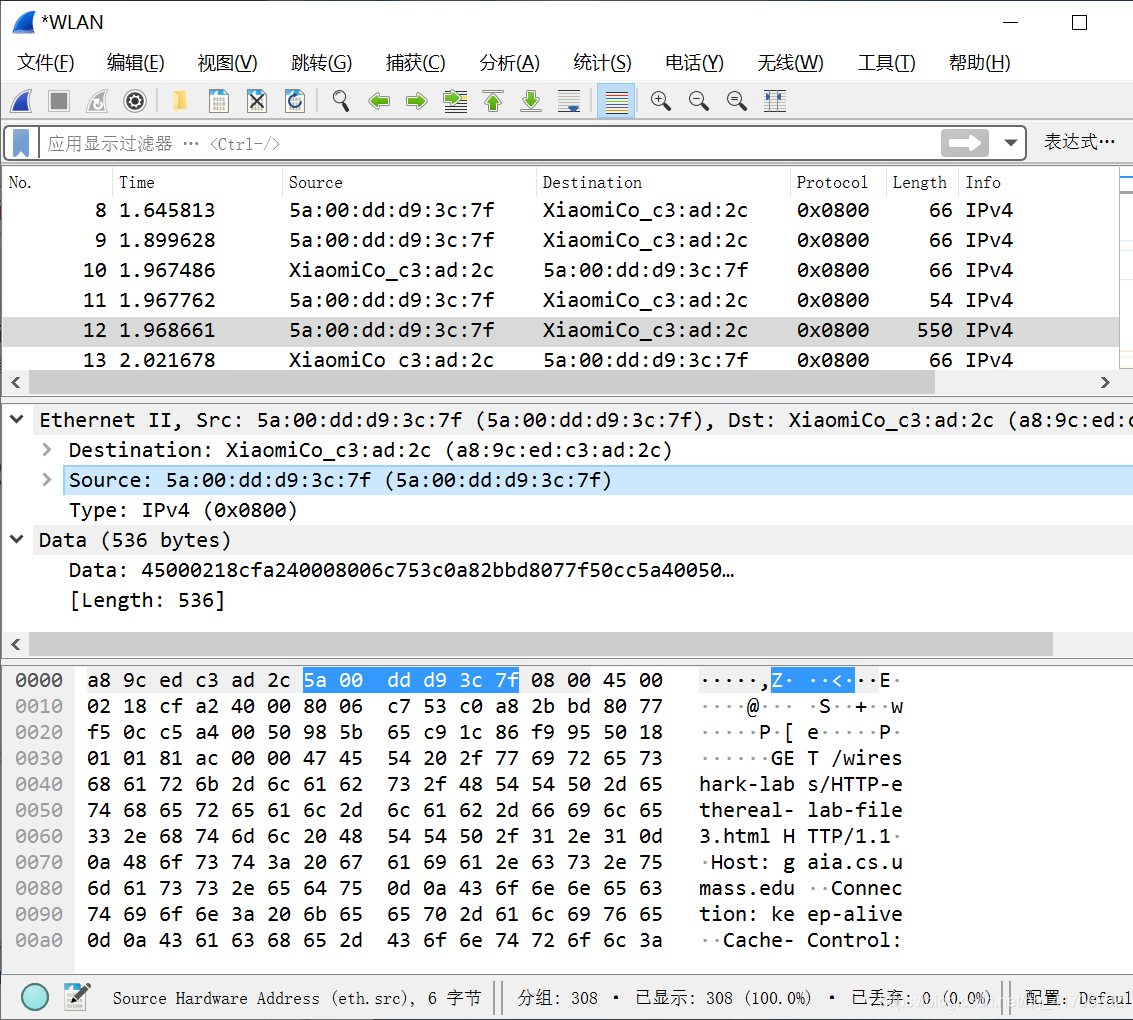Viewport: 1133px width, 1020px height.
Task: Reload this capture file
Action: [295, 101]
